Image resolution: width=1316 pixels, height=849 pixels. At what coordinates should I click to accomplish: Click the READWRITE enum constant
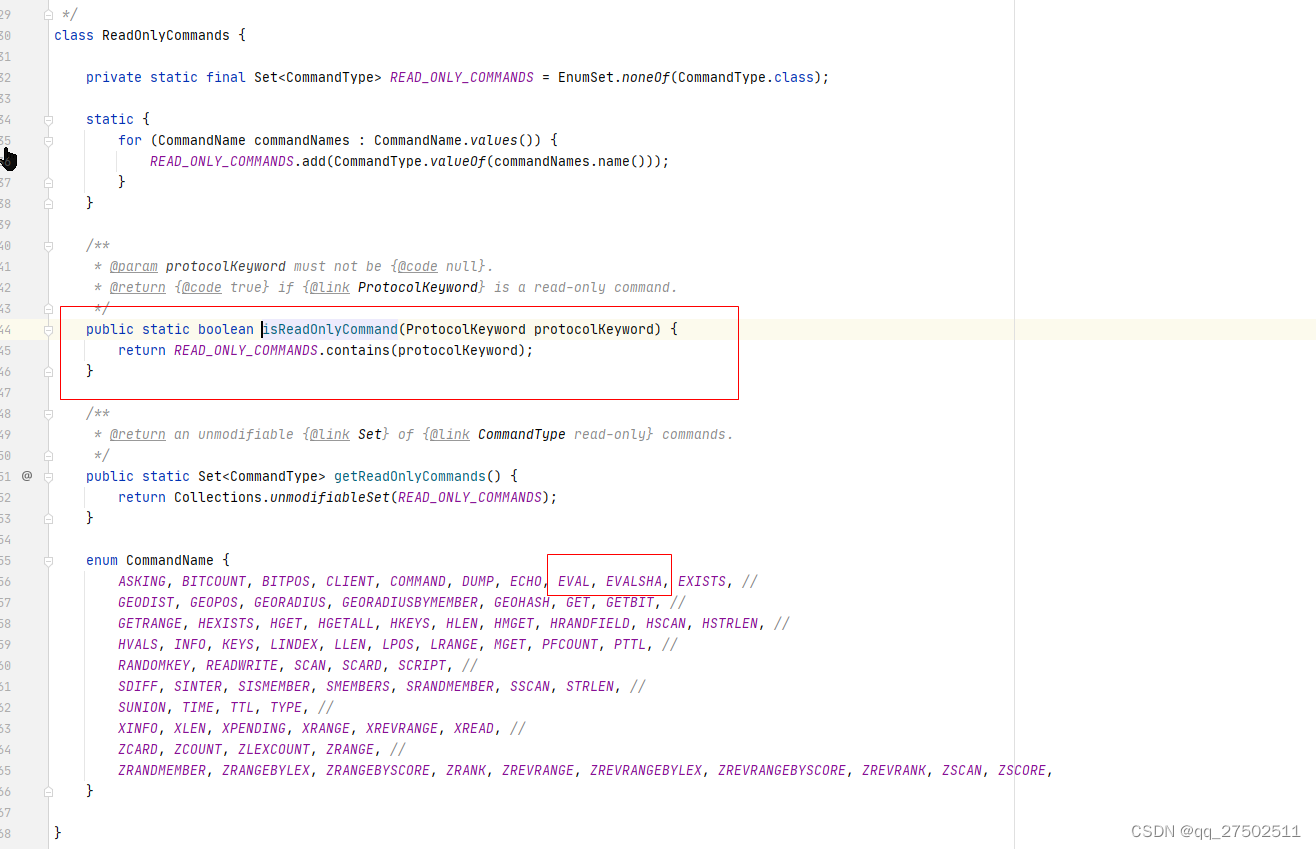pos(242,665)
